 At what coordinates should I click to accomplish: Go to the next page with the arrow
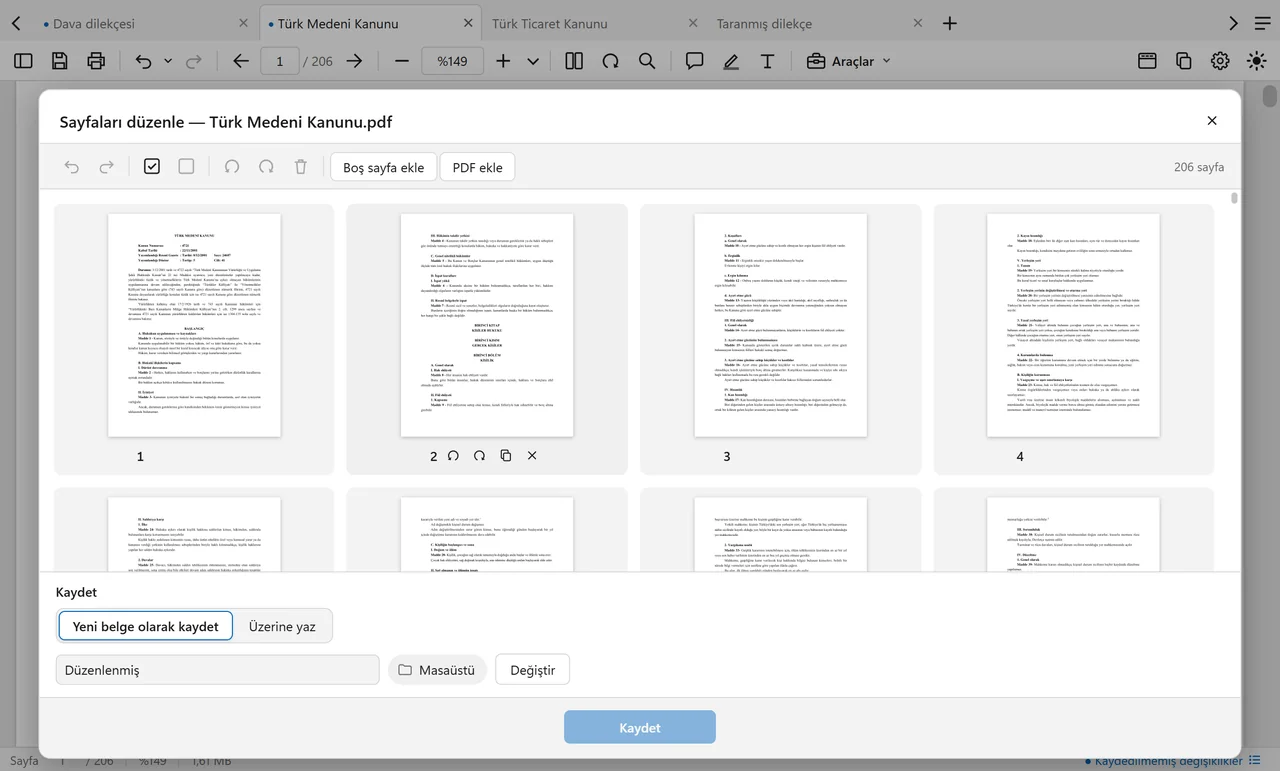coord(354,61)
